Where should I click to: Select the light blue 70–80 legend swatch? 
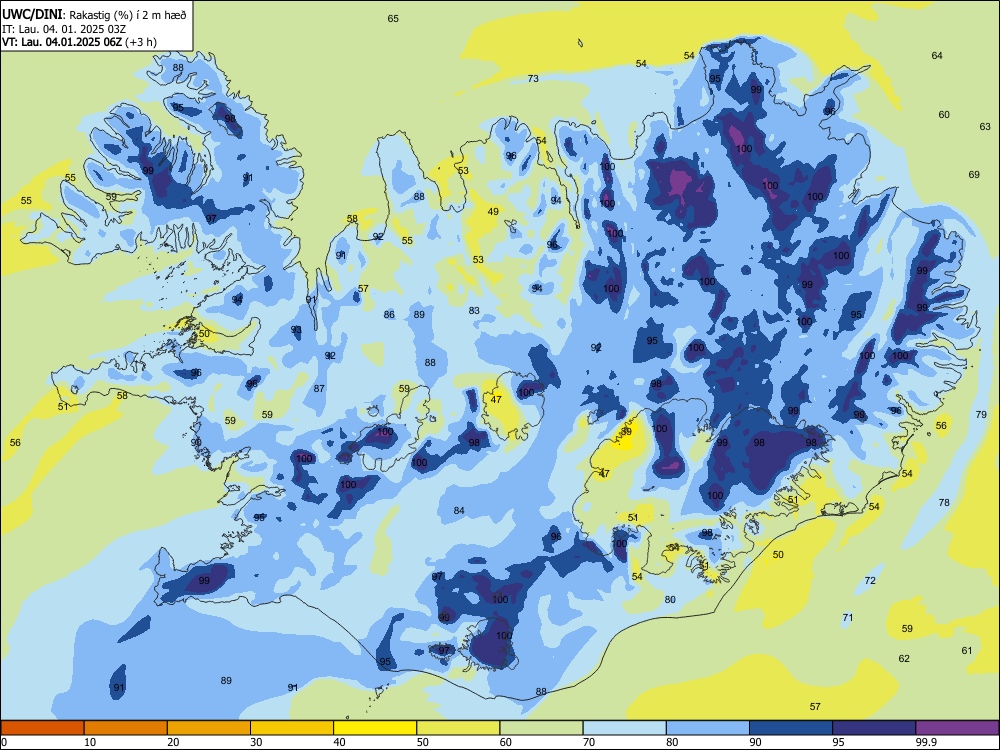pyautogui.click(x=624, y=728)
